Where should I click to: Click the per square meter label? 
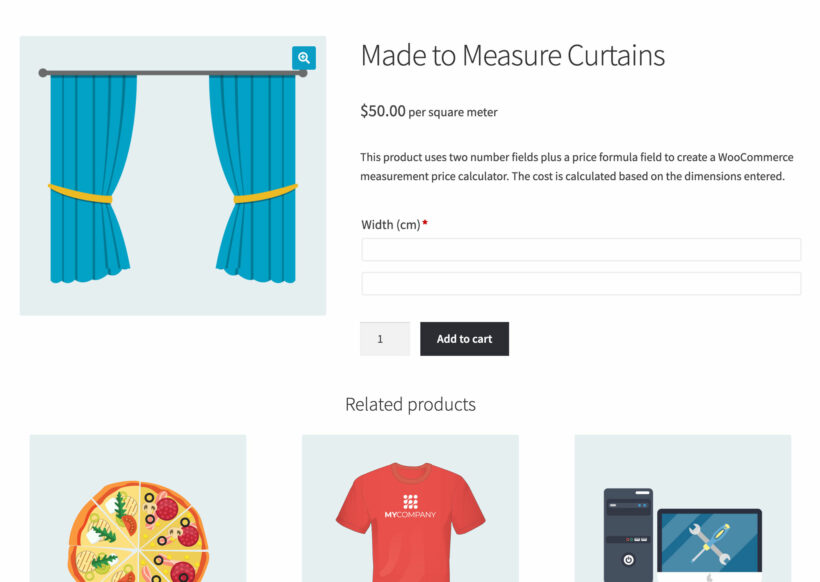pyautogui.click(x=453, y=112)
